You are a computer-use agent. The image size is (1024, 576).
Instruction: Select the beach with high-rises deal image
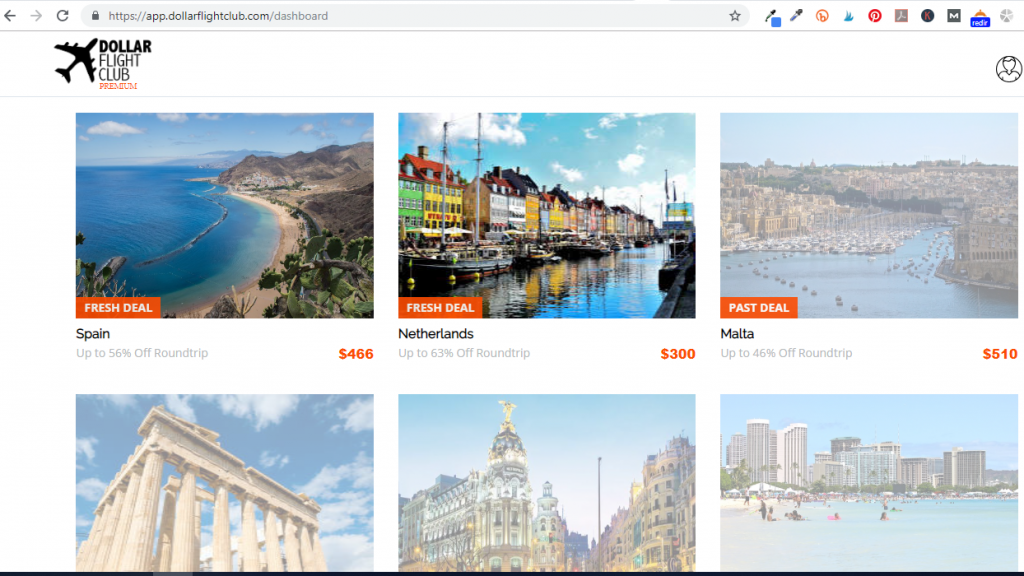pos(868,482)
